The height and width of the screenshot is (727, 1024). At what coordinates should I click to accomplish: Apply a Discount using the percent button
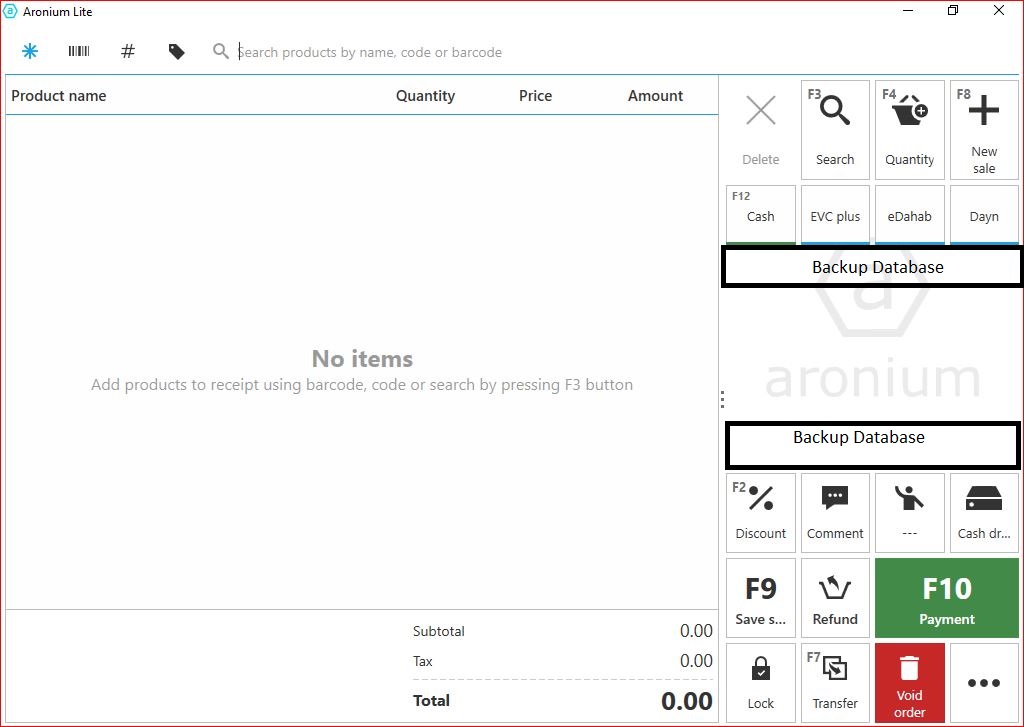[x=761, y=513]
